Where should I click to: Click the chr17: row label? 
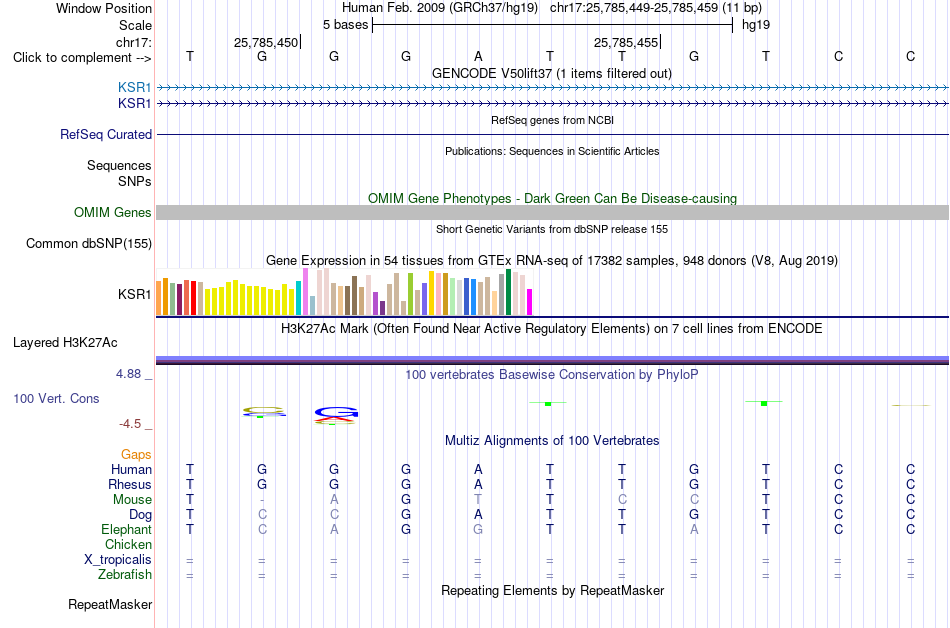point(134,42)
